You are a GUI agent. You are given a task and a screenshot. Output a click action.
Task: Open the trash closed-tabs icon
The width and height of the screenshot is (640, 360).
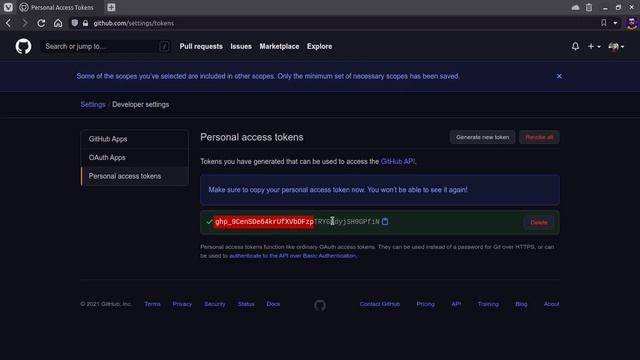(x=589, y=7)
